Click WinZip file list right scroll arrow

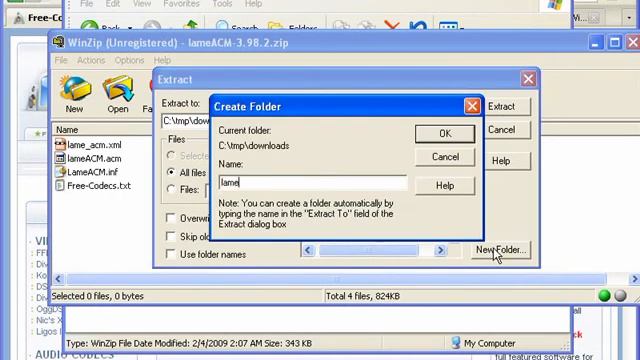pos(634,279)
